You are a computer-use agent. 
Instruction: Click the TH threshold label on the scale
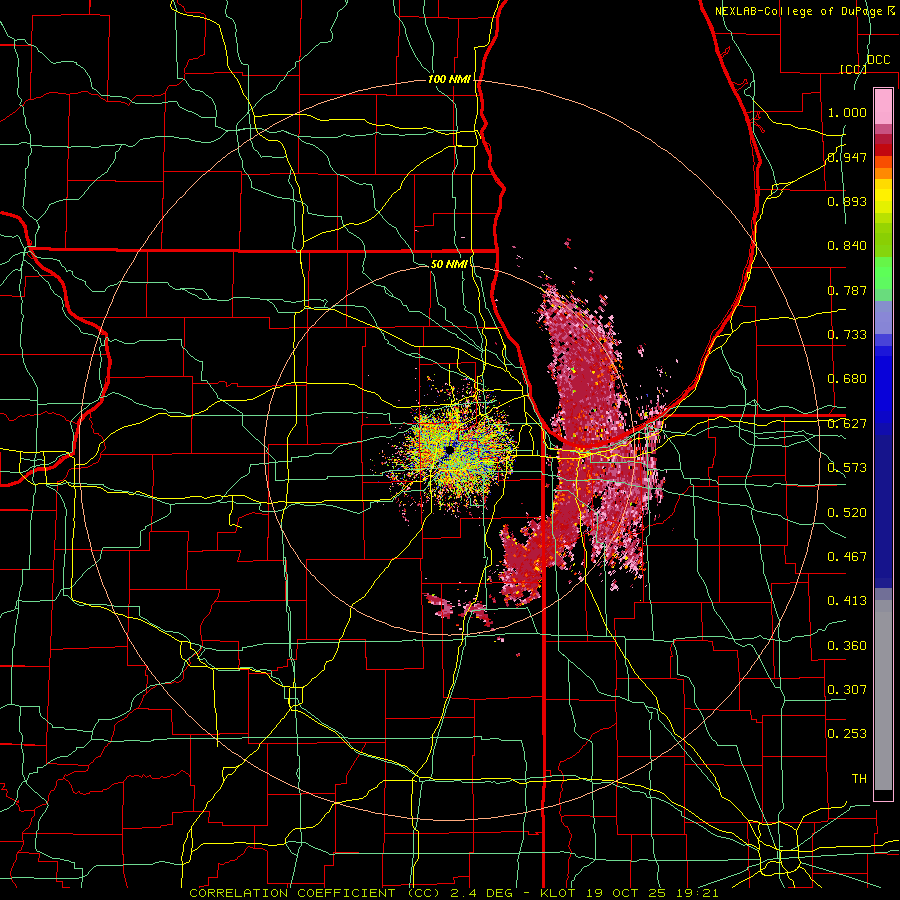(x=859, y=779)
